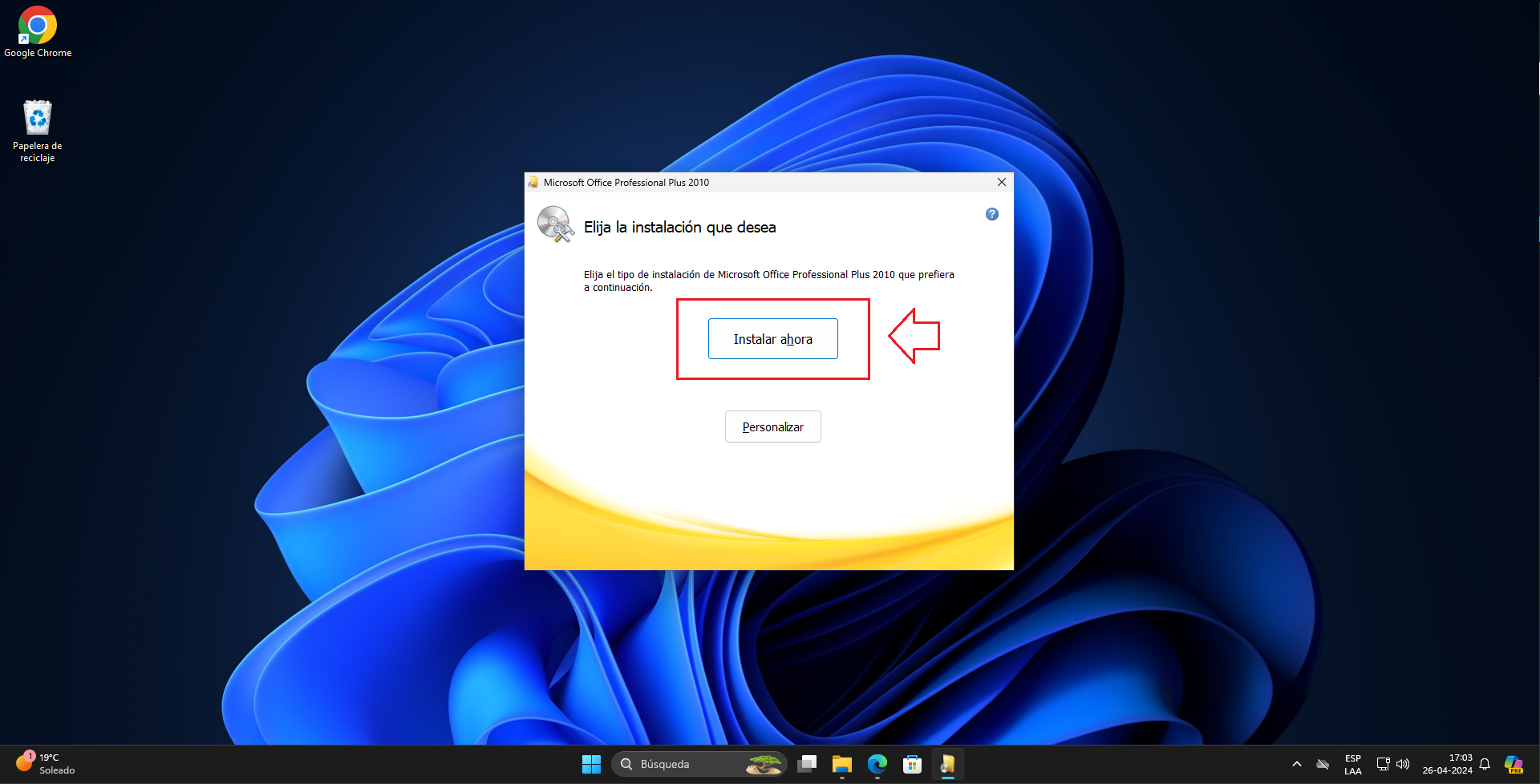
Task: Open the Copilot preview taskbar icon
Action: [x=1514, y=764]
